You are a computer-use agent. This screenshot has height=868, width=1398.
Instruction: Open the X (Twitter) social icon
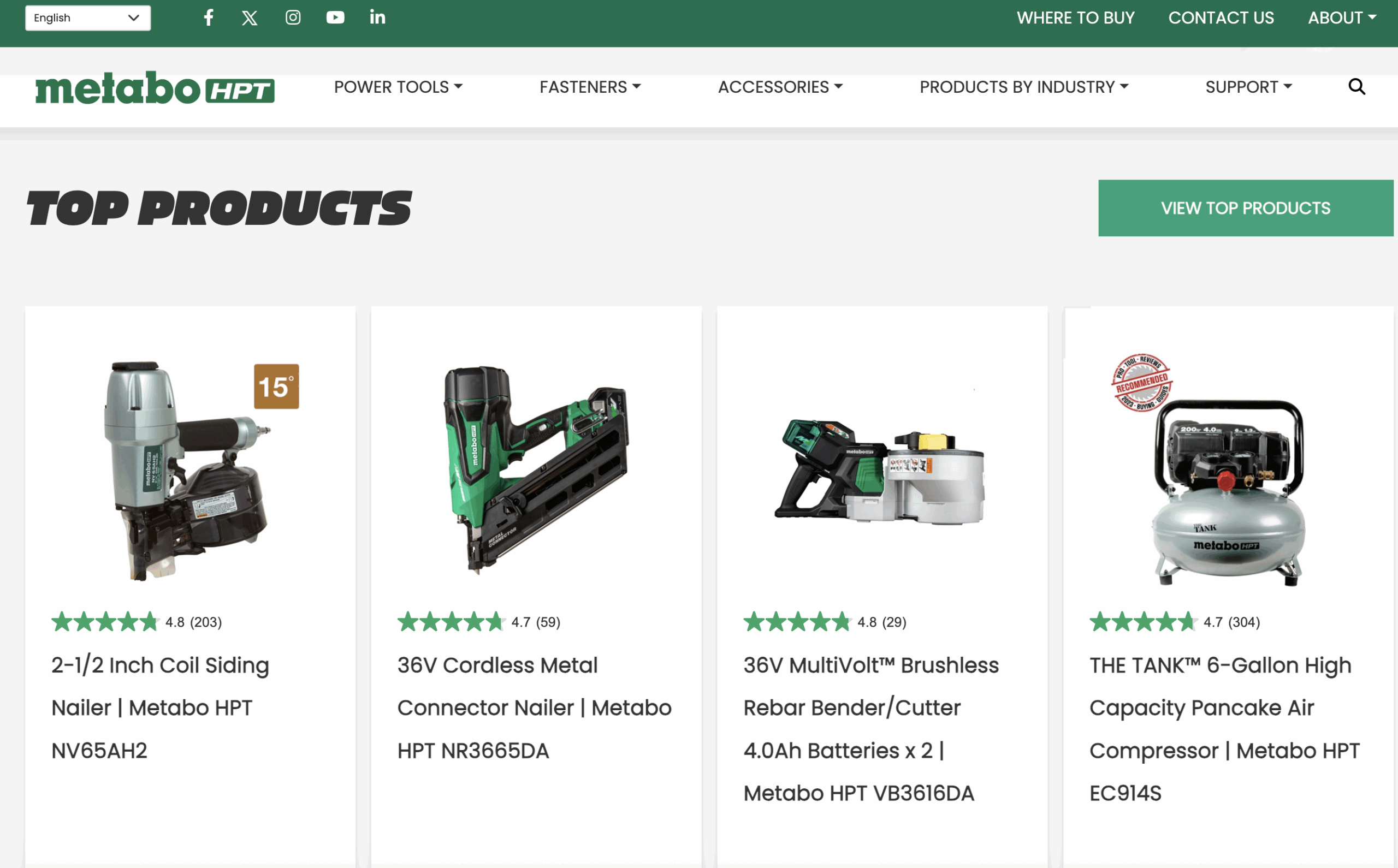(x=250, y=18)
